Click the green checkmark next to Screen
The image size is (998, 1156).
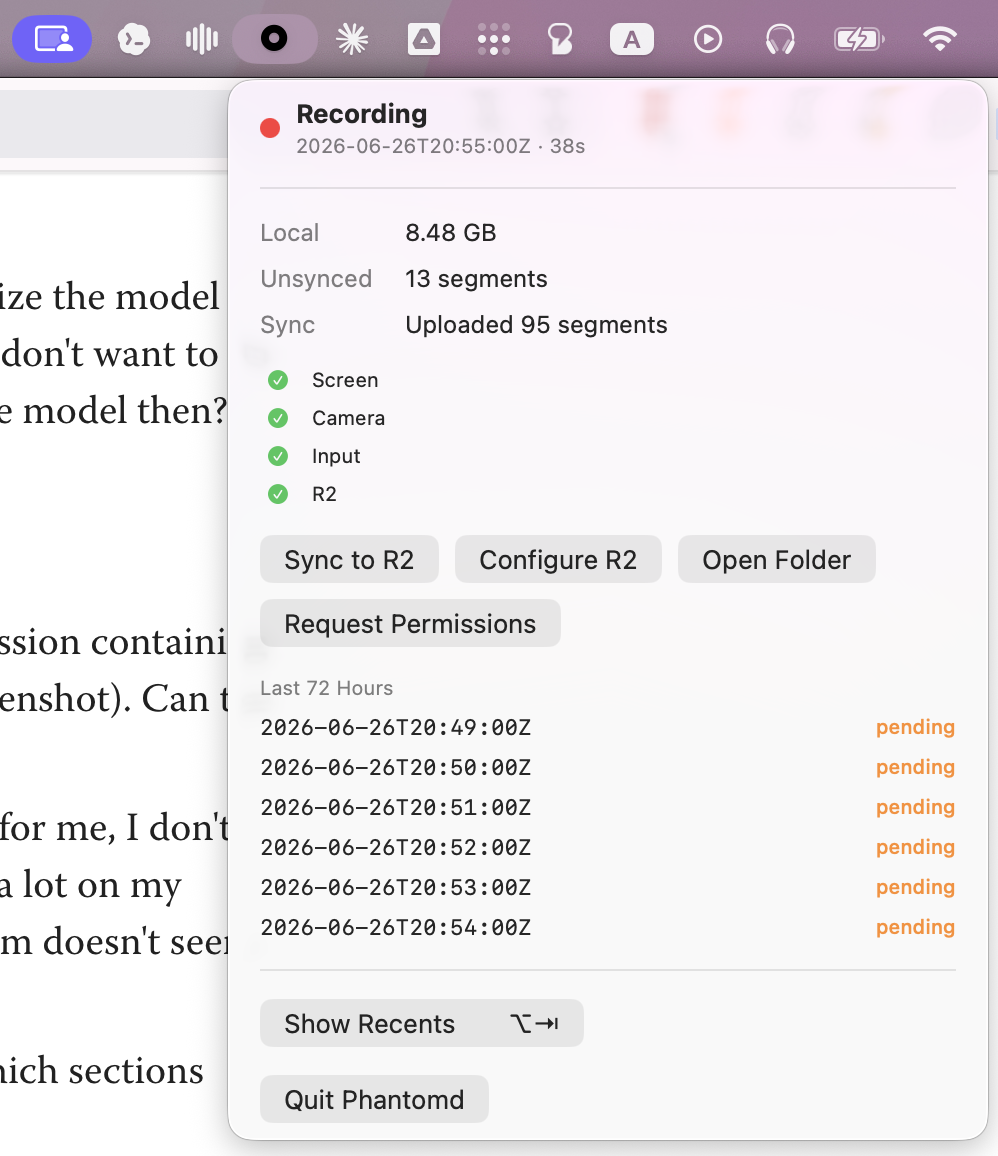point(278,380)
